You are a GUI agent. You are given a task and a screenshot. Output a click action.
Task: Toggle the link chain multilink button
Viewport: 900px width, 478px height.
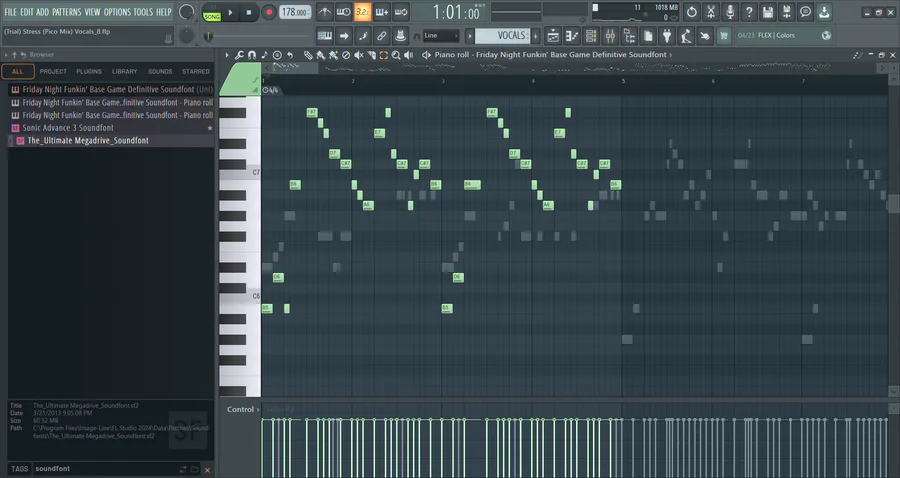point(381,36)
